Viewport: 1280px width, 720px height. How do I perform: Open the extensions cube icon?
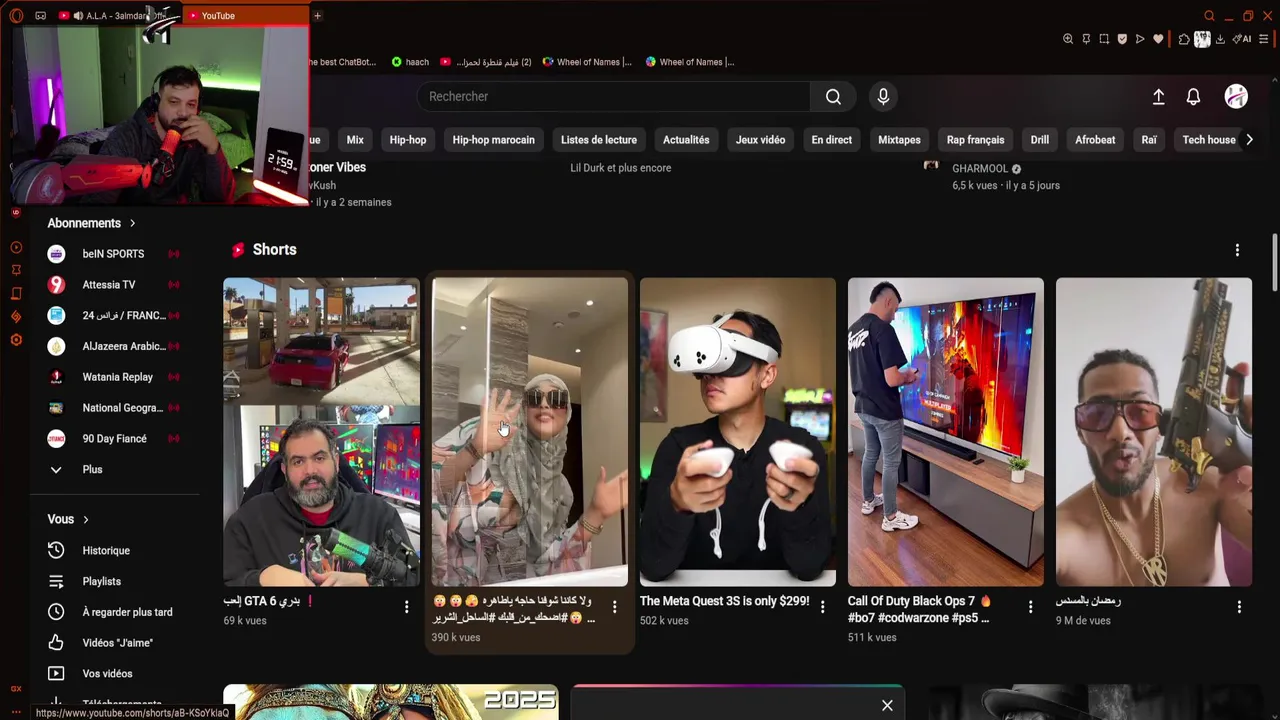pos(1184,39)
